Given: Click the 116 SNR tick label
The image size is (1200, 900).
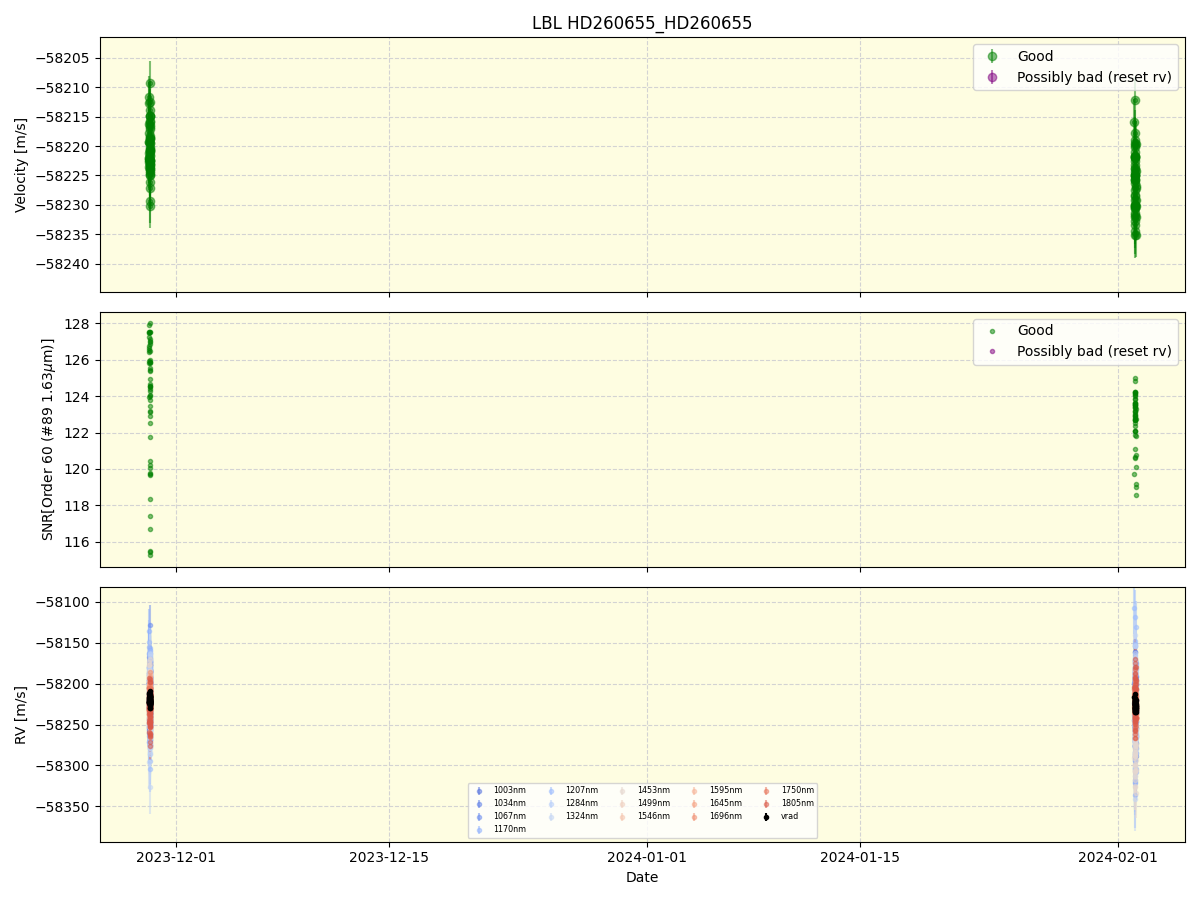Looking at the screenshot, I should pos(79,542).
